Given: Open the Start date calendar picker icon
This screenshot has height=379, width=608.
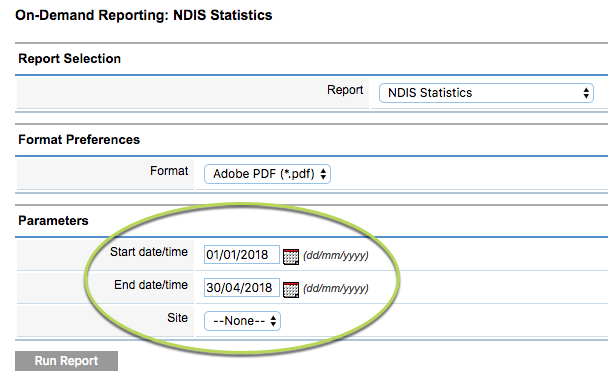Looking at the screenshot, I should pos(291,256).
